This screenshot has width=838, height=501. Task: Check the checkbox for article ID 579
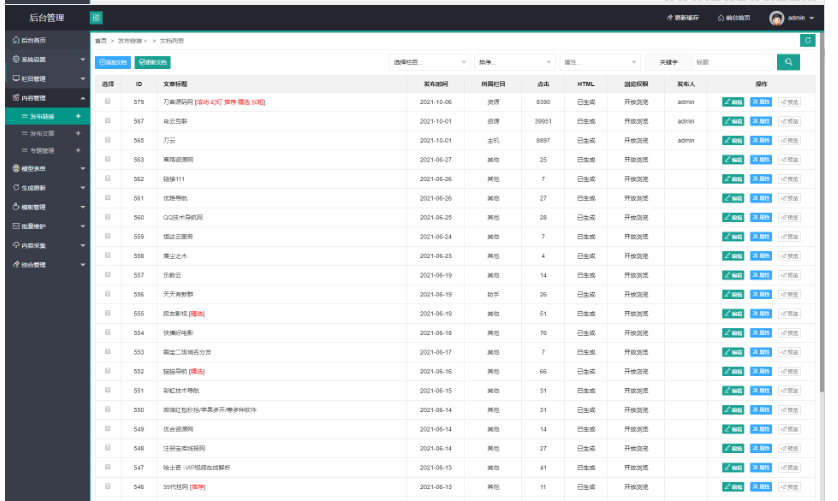[108, 102]
